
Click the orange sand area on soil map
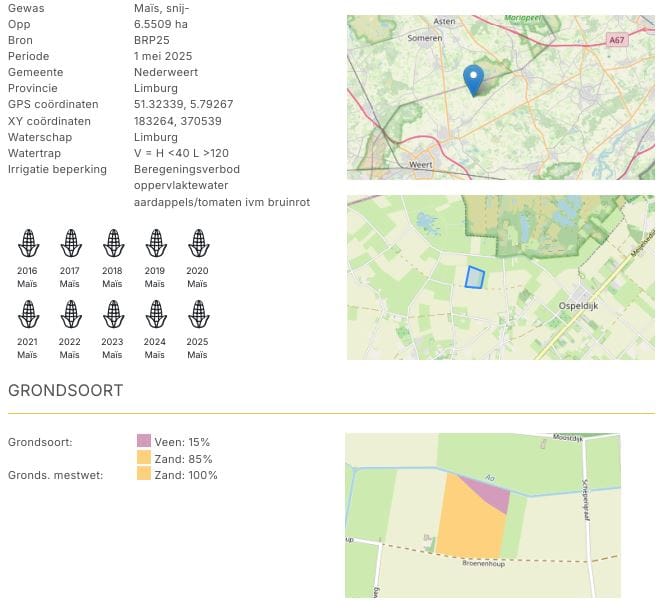coord(467,522)
